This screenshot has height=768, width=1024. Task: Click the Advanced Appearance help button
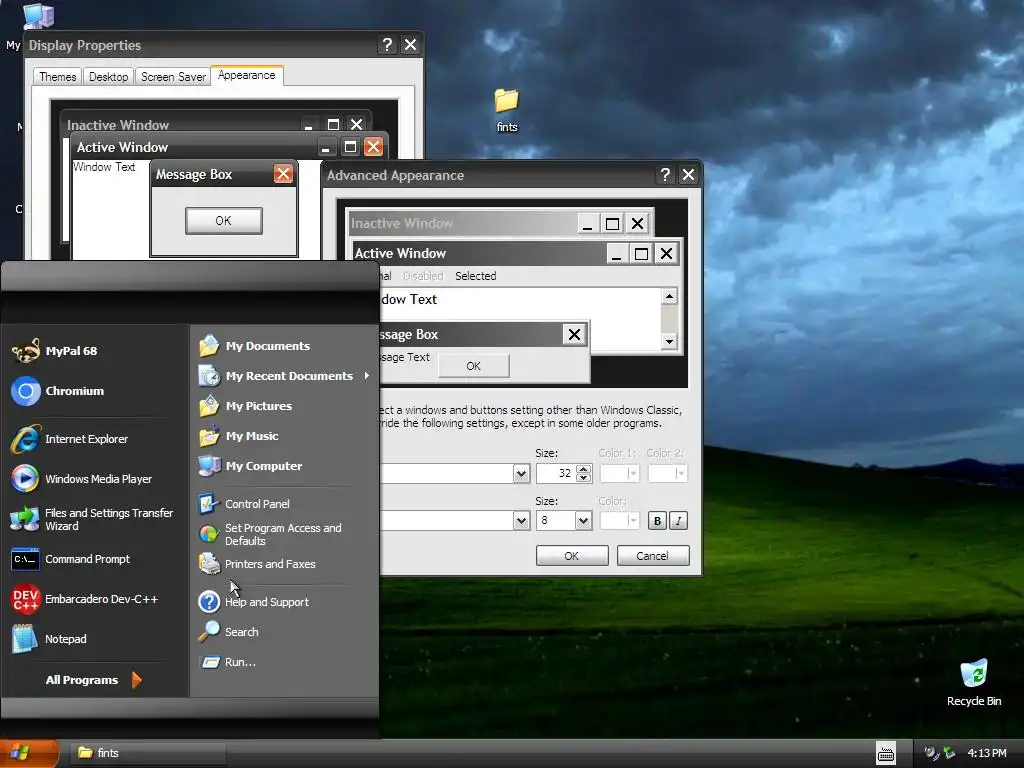665,174
